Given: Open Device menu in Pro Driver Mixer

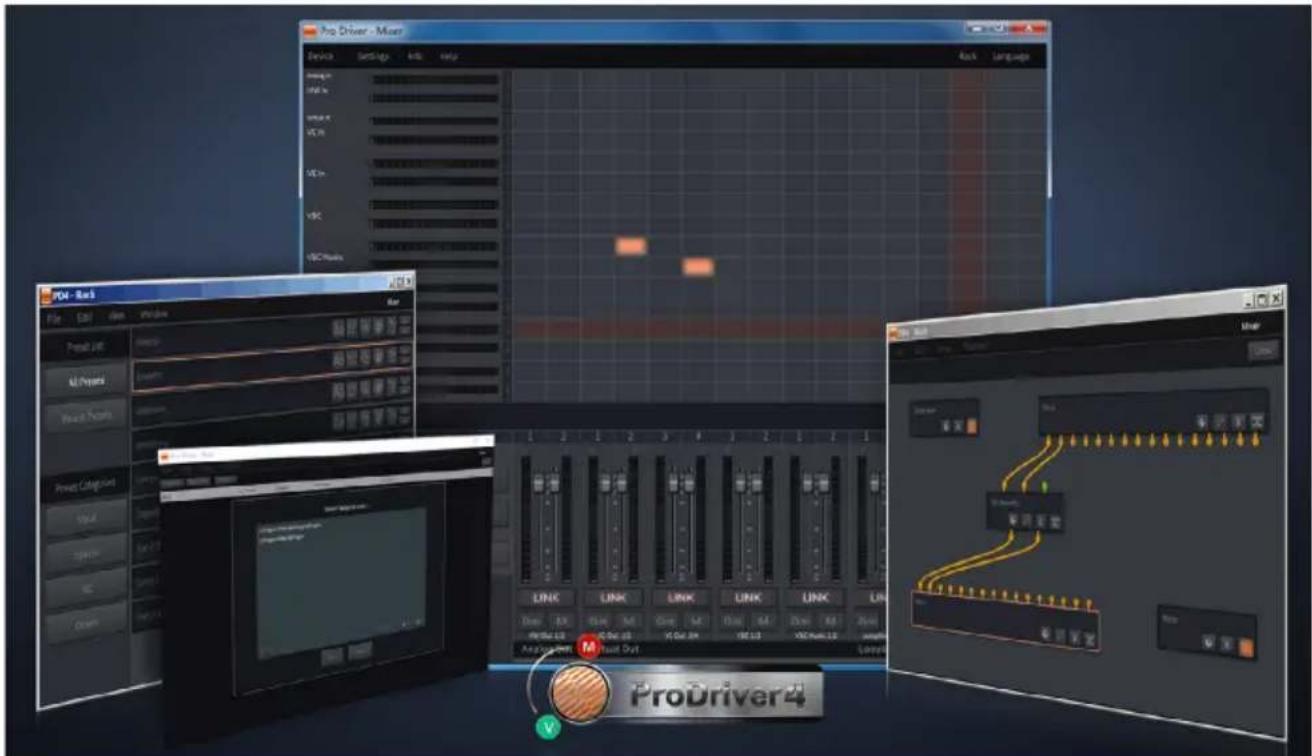Looking at the screenshot, I should pyautogui.click(x=322, y=56).
